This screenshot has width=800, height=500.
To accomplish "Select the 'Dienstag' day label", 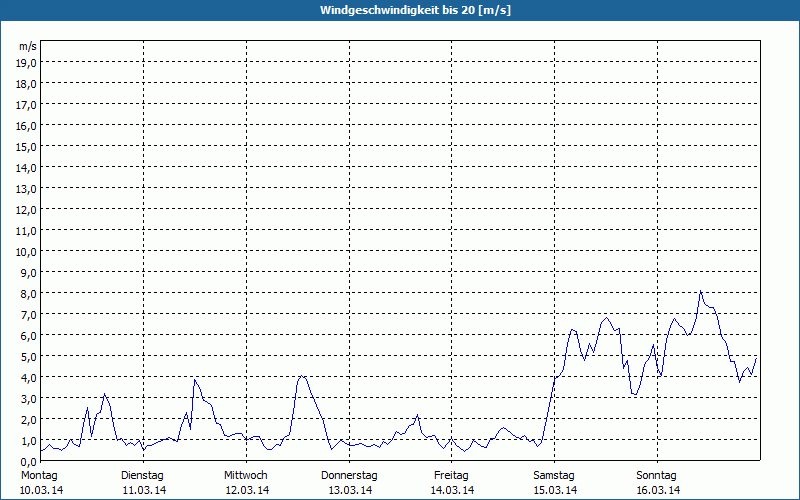I will [x=142, y=476].
